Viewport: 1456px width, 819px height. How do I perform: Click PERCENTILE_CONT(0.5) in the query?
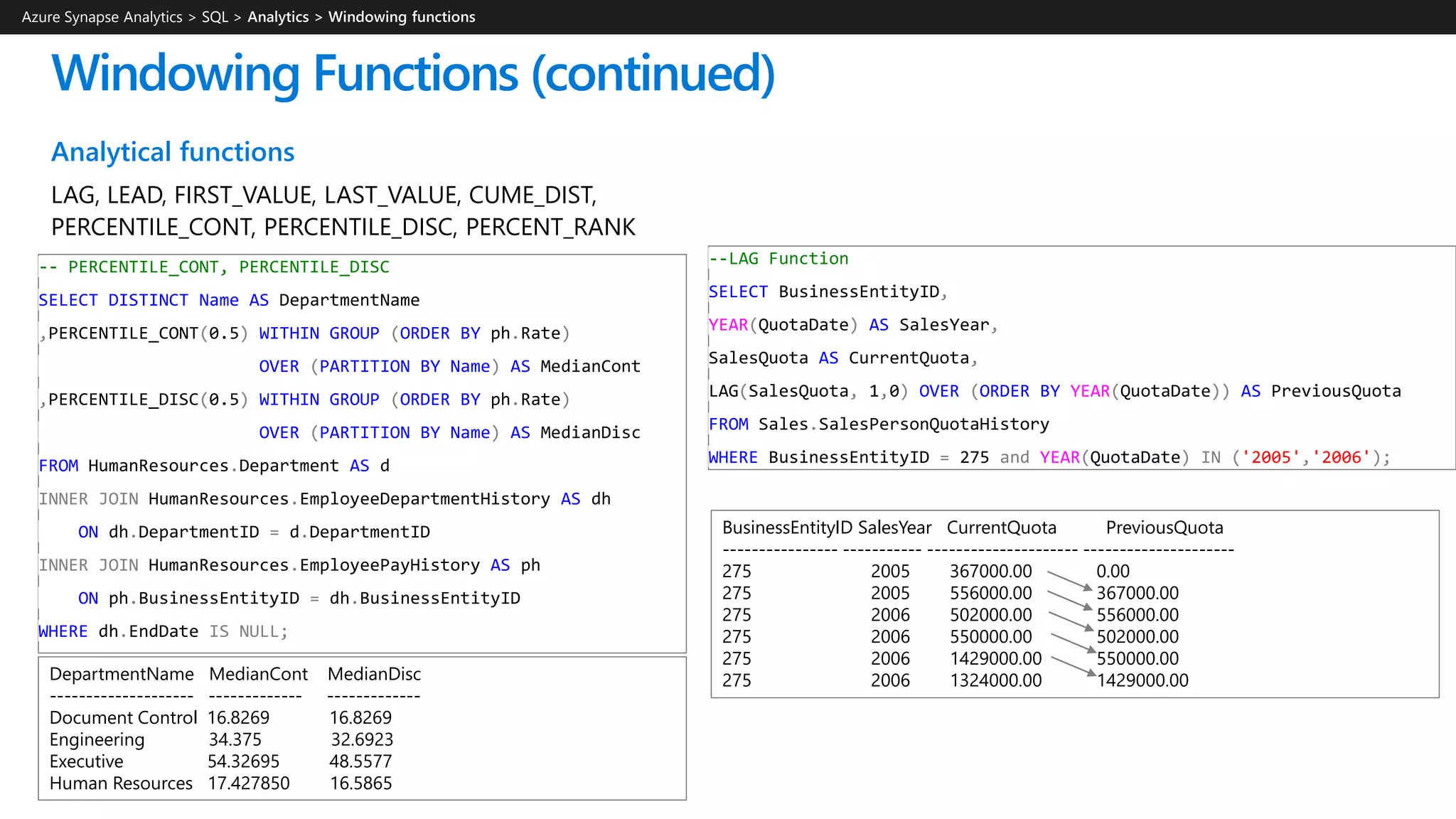149,333
